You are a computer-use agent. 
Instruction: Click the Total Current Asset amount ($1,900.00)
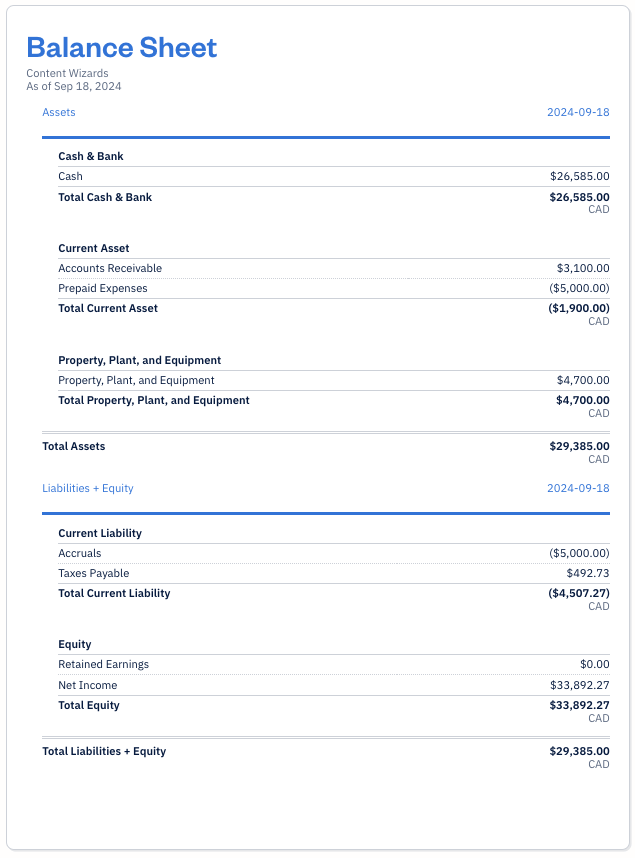pyautogui.click(x=578, y=308)
